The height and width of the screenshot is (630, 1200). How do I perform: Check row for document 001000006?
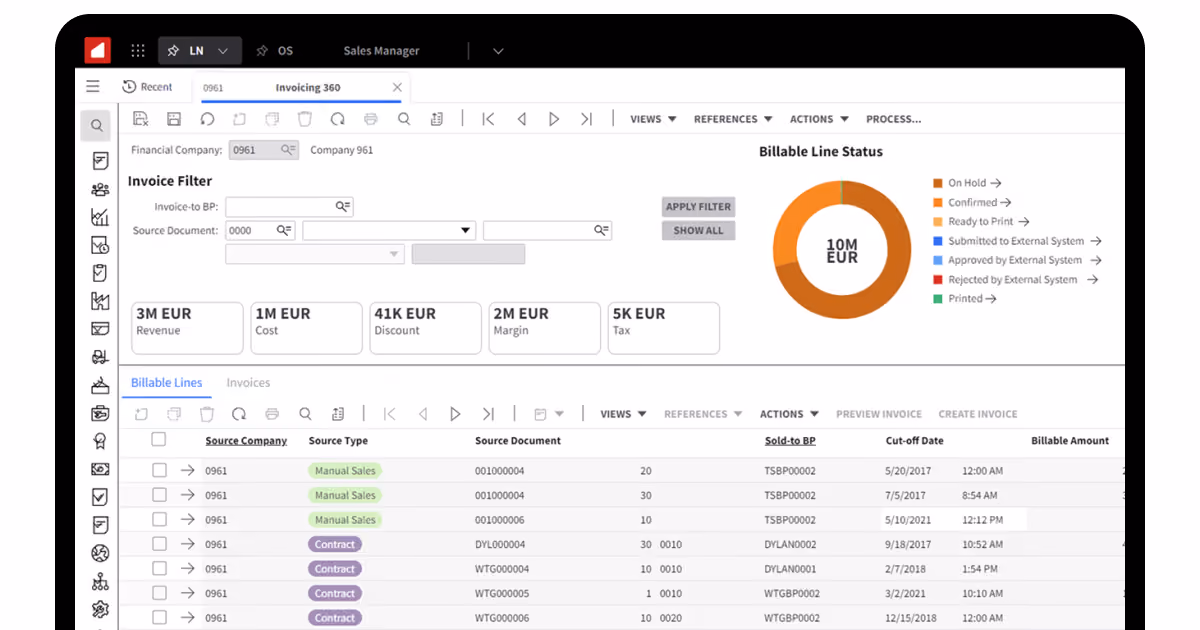tap(159, 519)
